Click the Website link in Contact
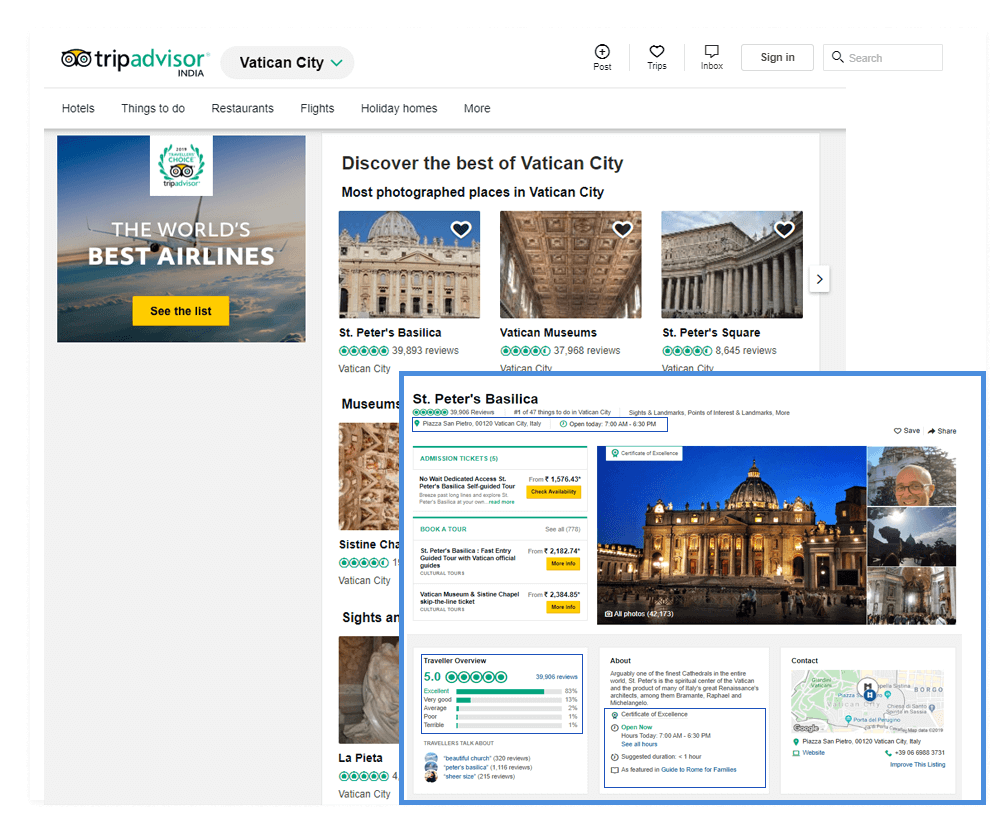Viewport: 1007px width, 831px height. 813,753
